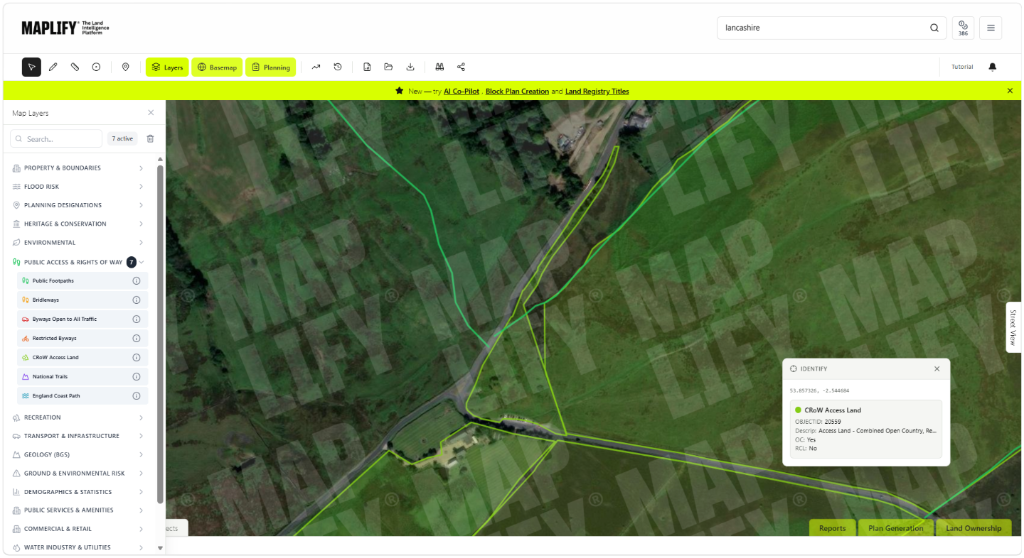Click the trend line chart icon
This screenshot has width=1024, height=558.
click(316, 67)
